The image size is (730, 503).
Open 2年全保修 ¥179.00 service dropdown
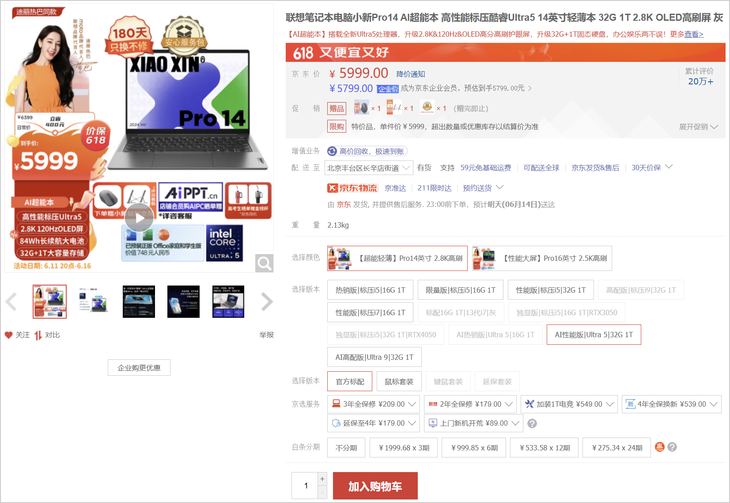click(470, 404)
